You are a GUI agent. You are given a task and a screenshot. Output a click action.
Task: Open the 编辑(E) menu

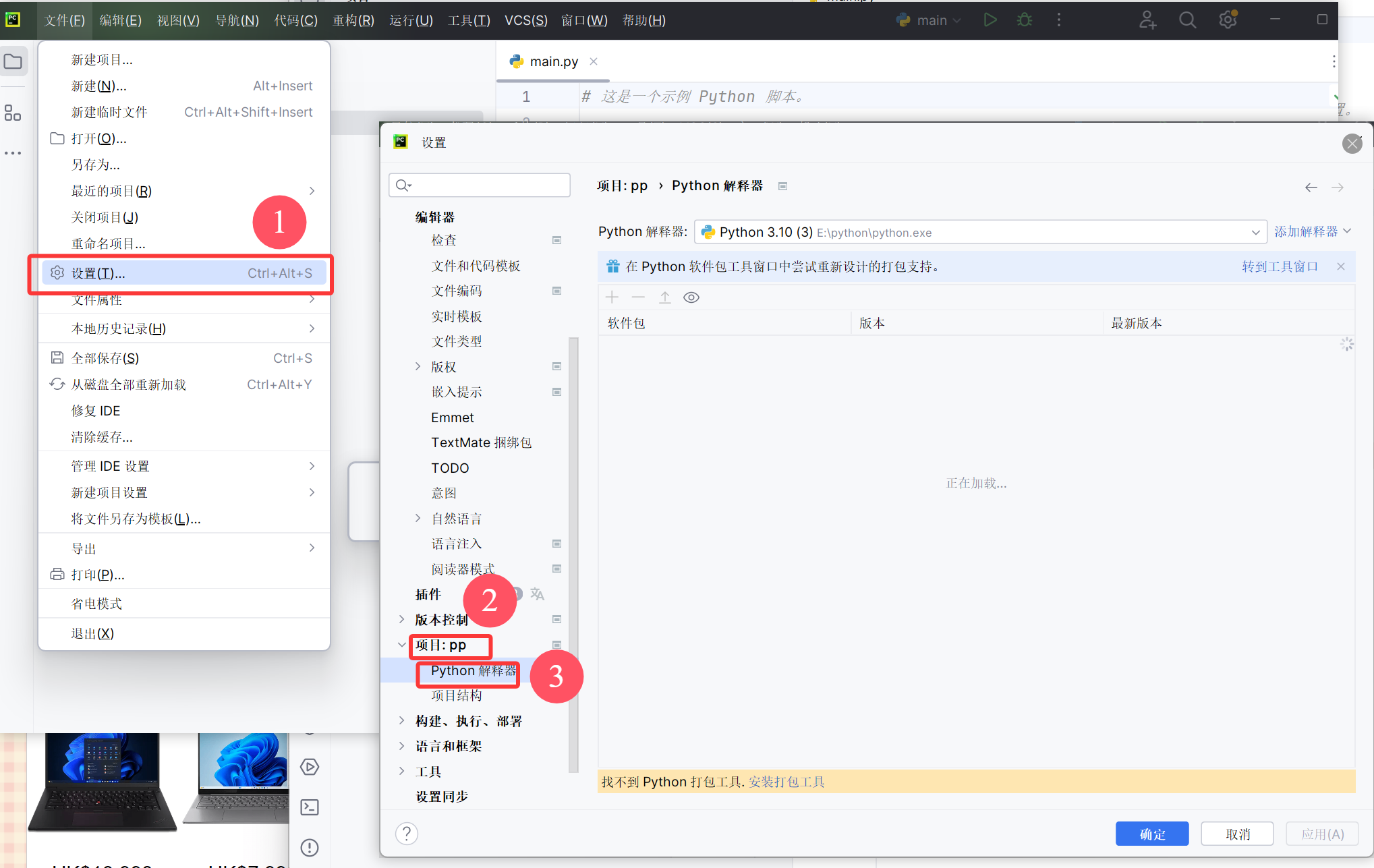point(120,20)
